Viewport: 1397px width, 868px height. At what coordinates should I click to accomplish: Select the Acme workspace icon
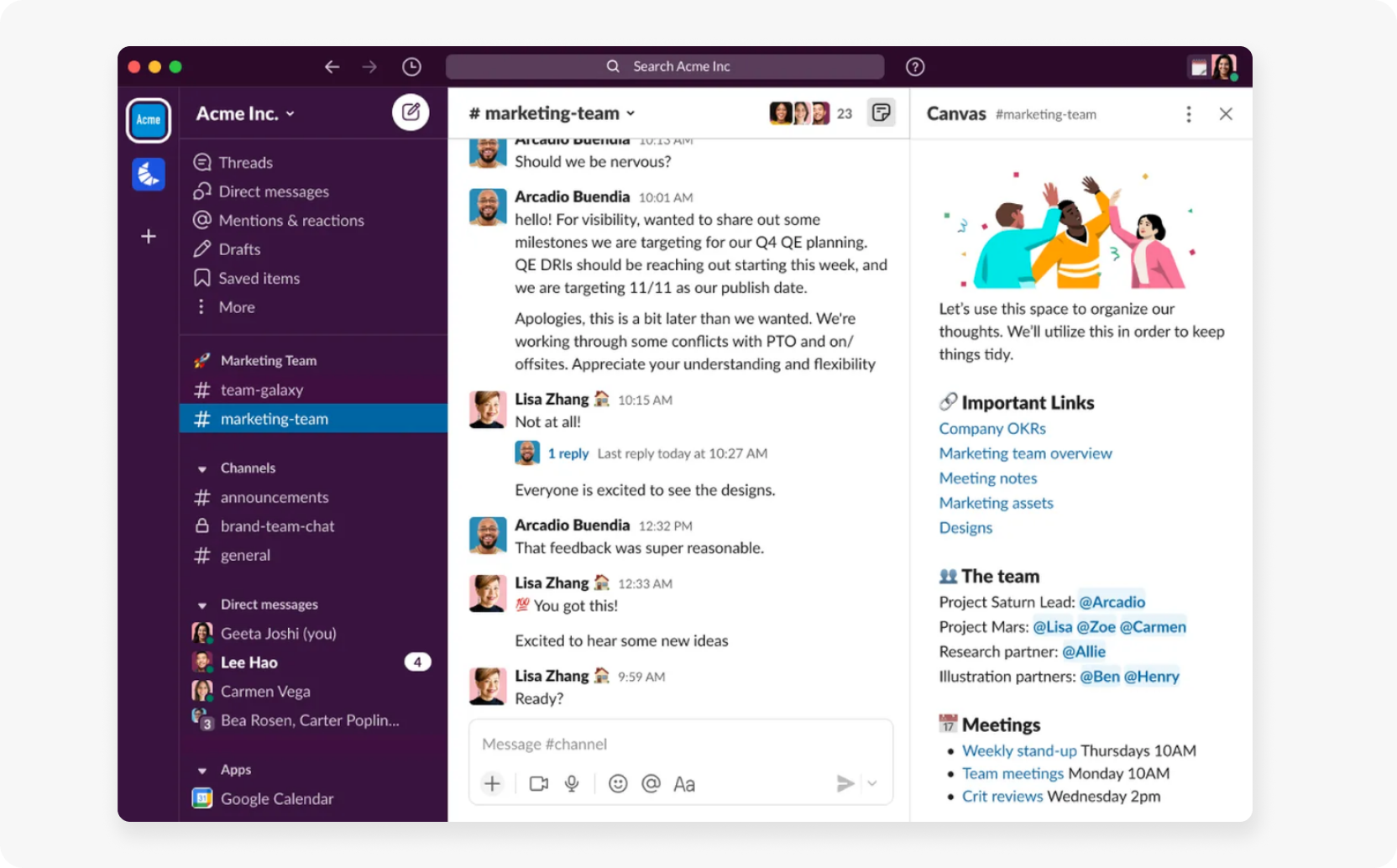point(148,120)
